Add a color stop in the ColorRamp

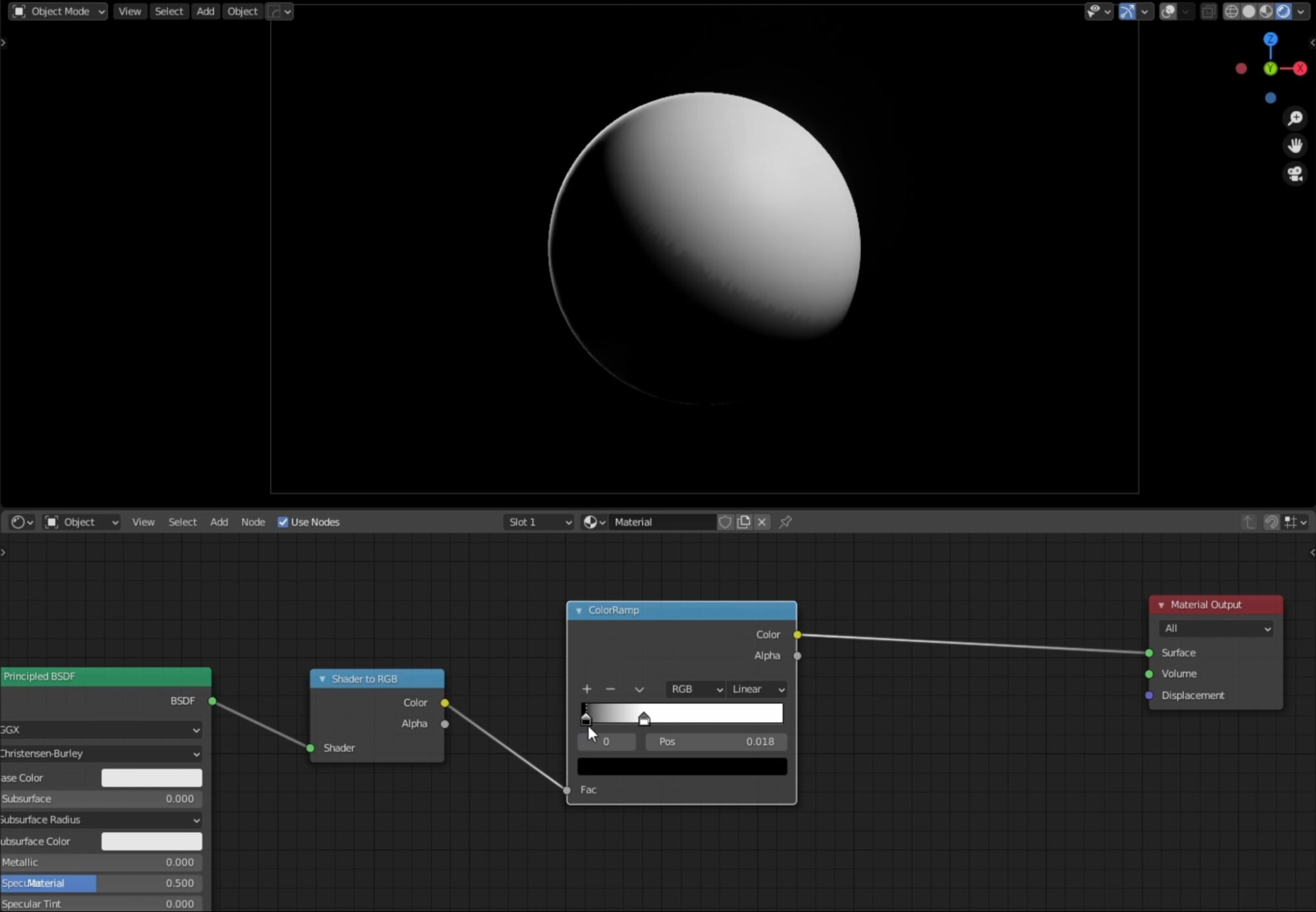pyautogui.click(x=585, y=689)
